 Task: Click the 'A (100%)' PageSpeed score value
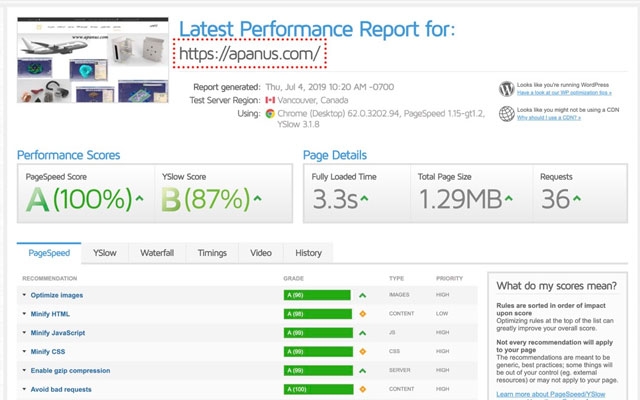click(79, 199)
